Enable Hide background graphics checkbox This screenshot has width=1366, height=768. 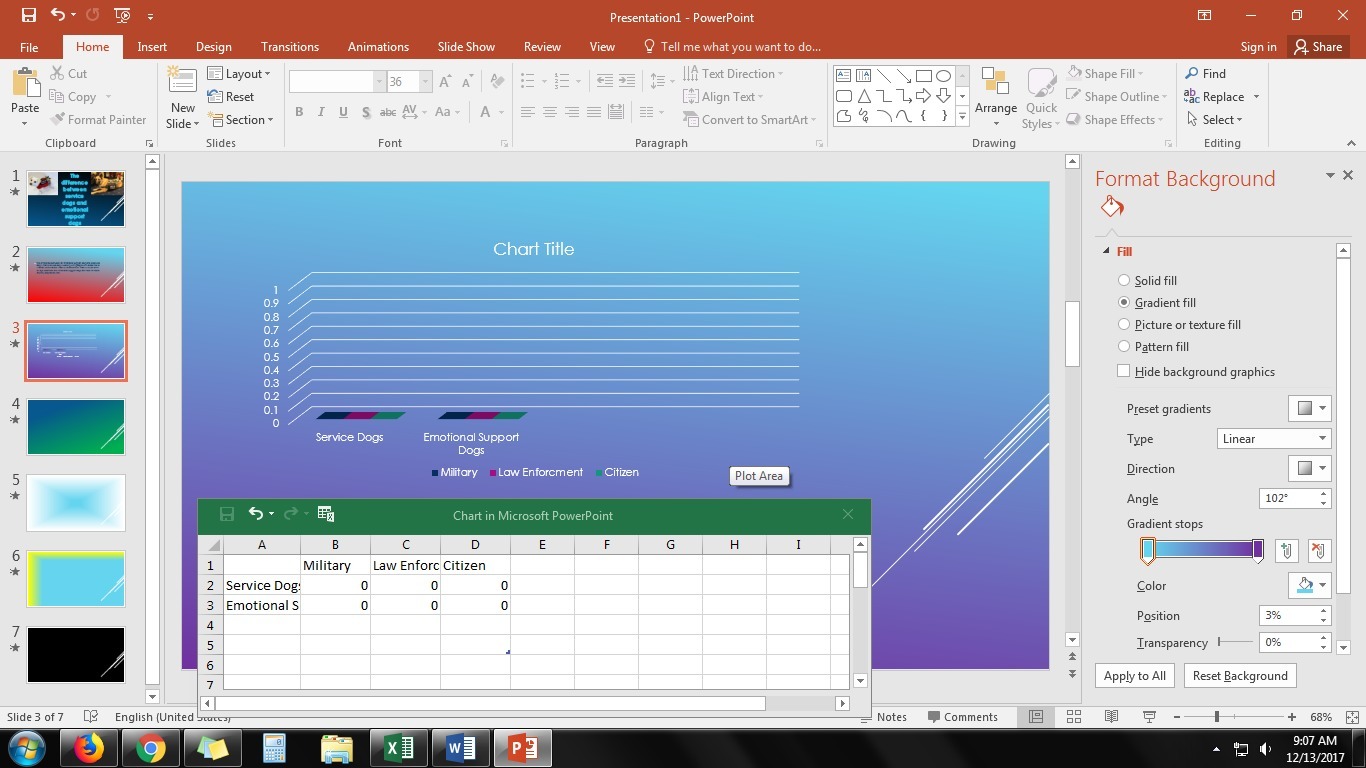pyautogui.click(x=1124, y=372)
